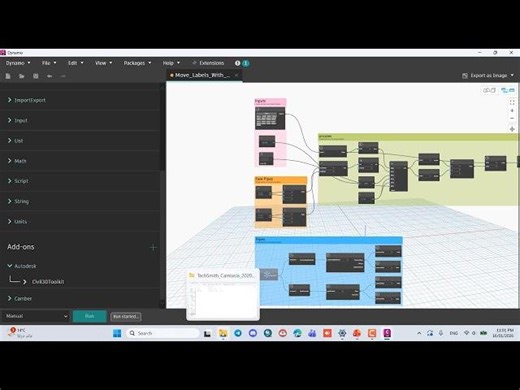This screenshot has height=390, width=520.
Task: Switch to graph view navigation
Action: click(x=508, y=90)
